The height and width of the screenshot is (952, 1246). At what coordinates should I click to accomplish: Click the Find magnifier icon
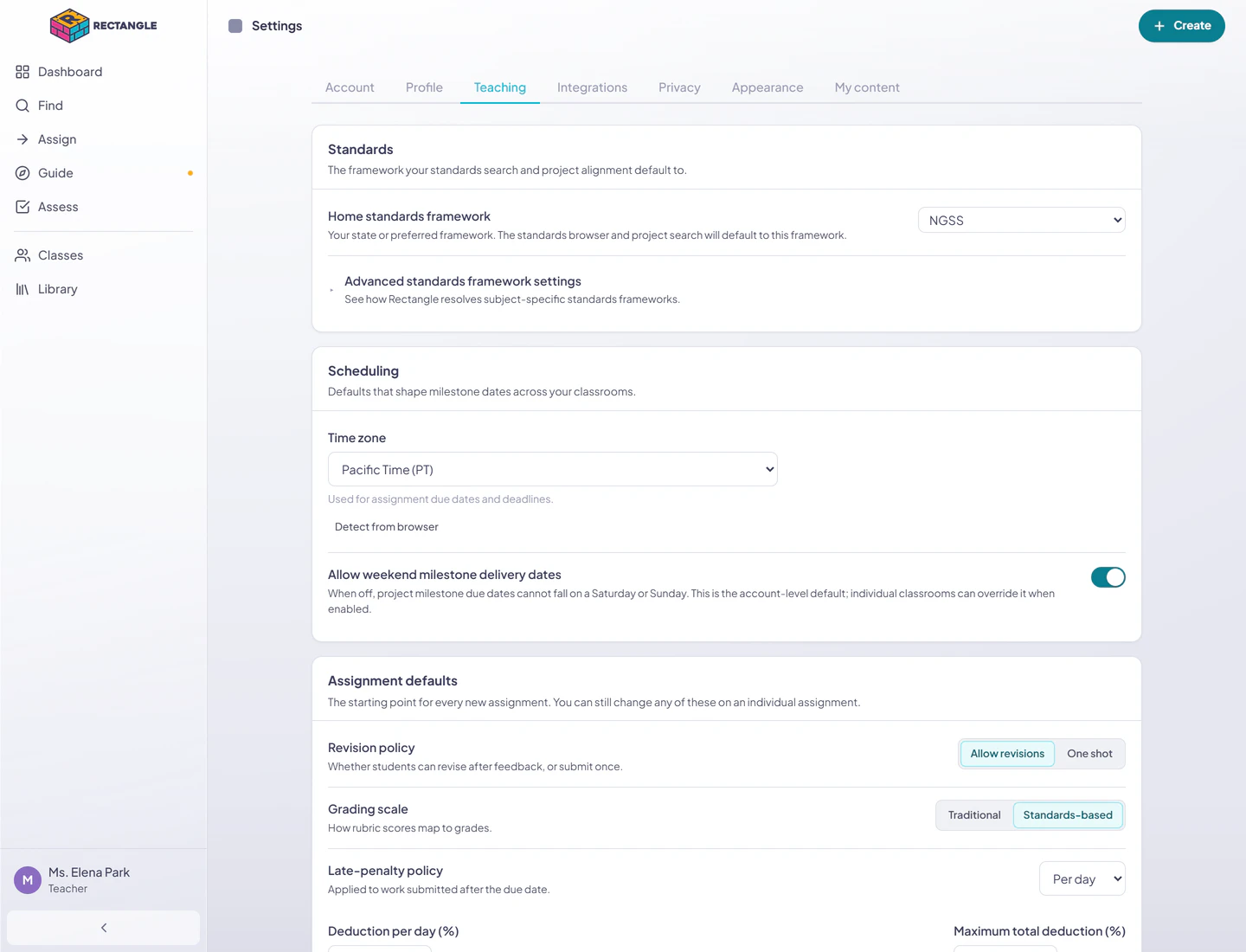22,106
